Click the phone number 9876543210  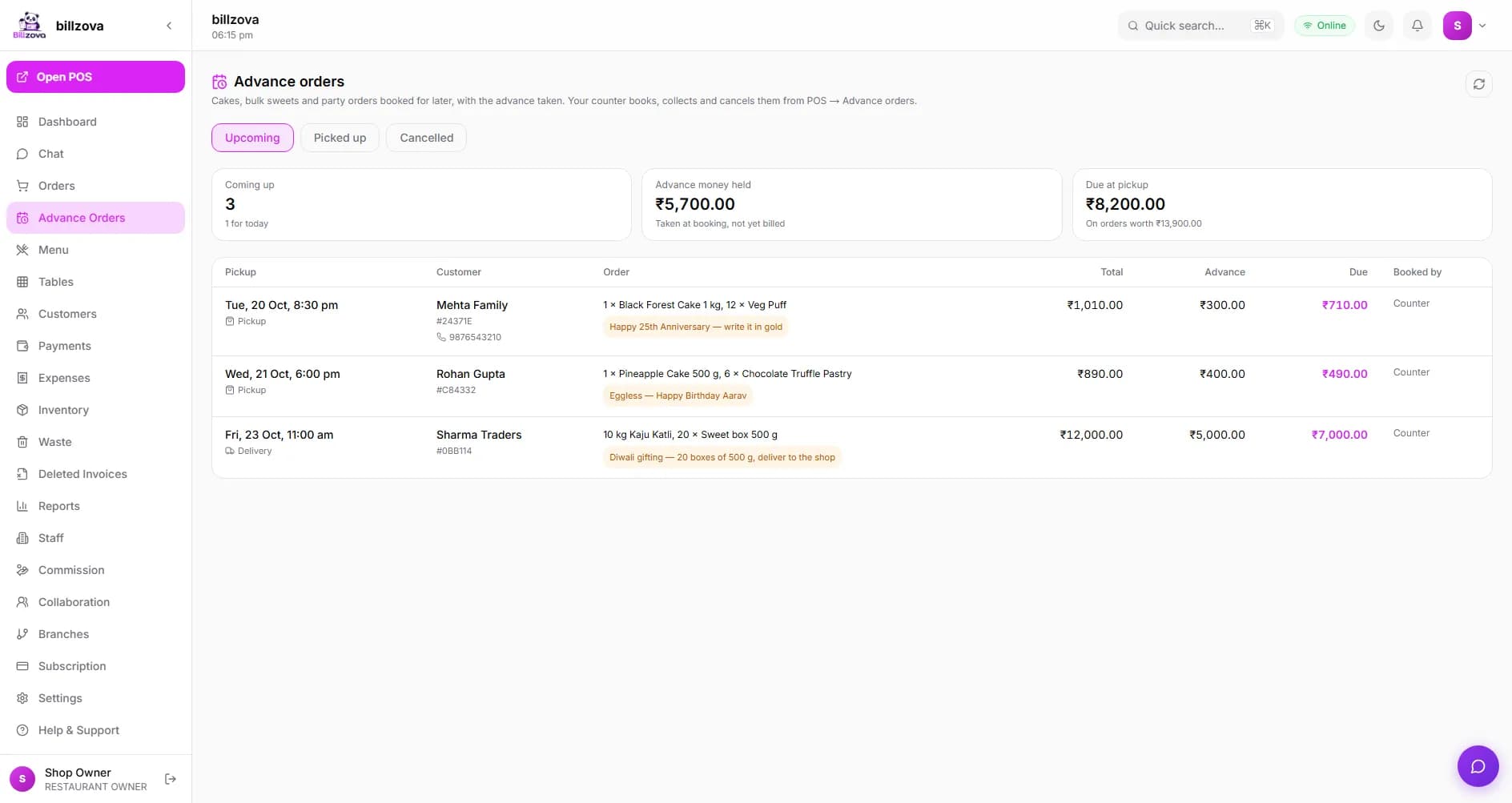pos(475,337)
